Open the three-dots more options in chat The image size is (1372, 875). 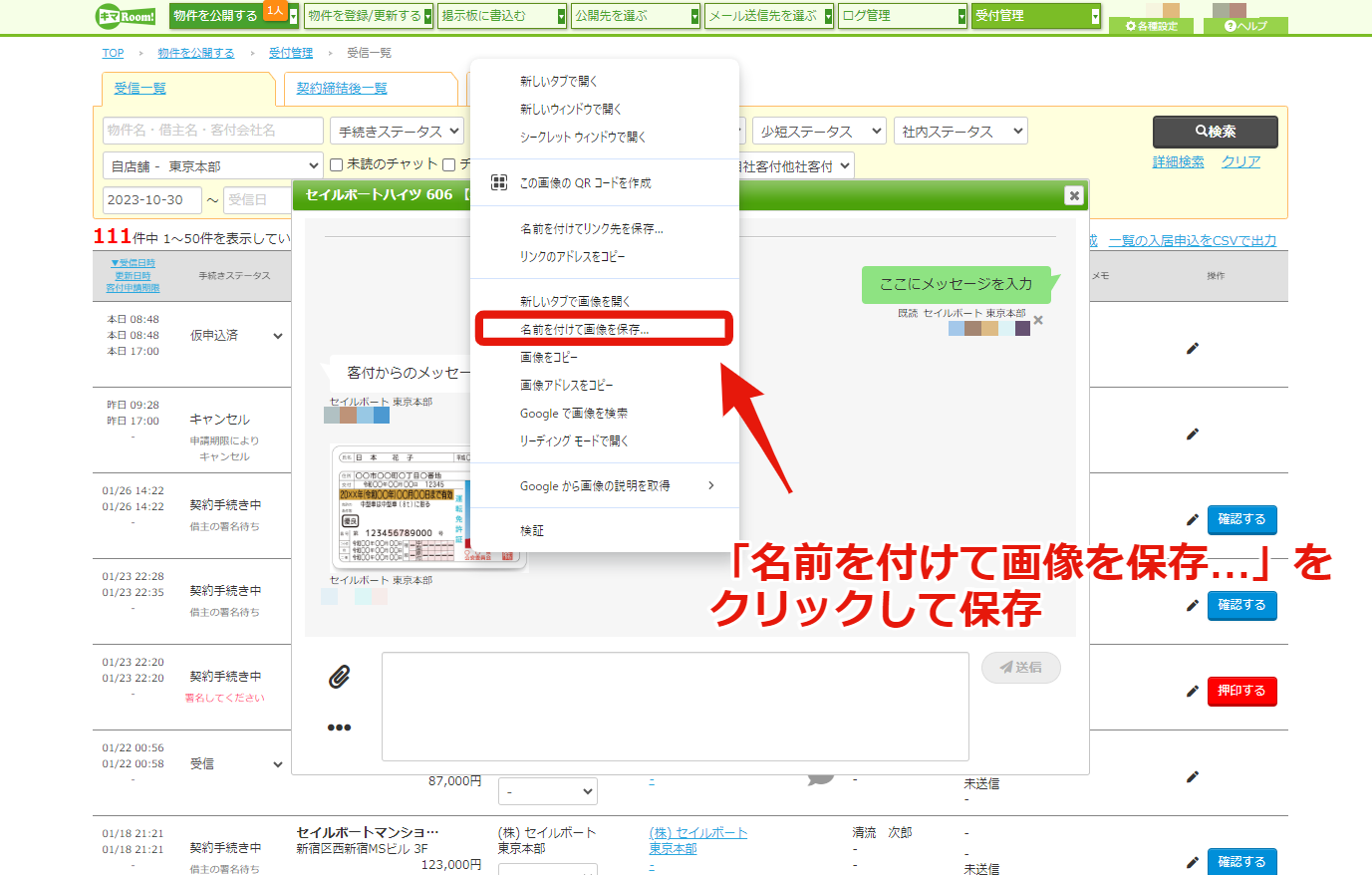point(339,728)
